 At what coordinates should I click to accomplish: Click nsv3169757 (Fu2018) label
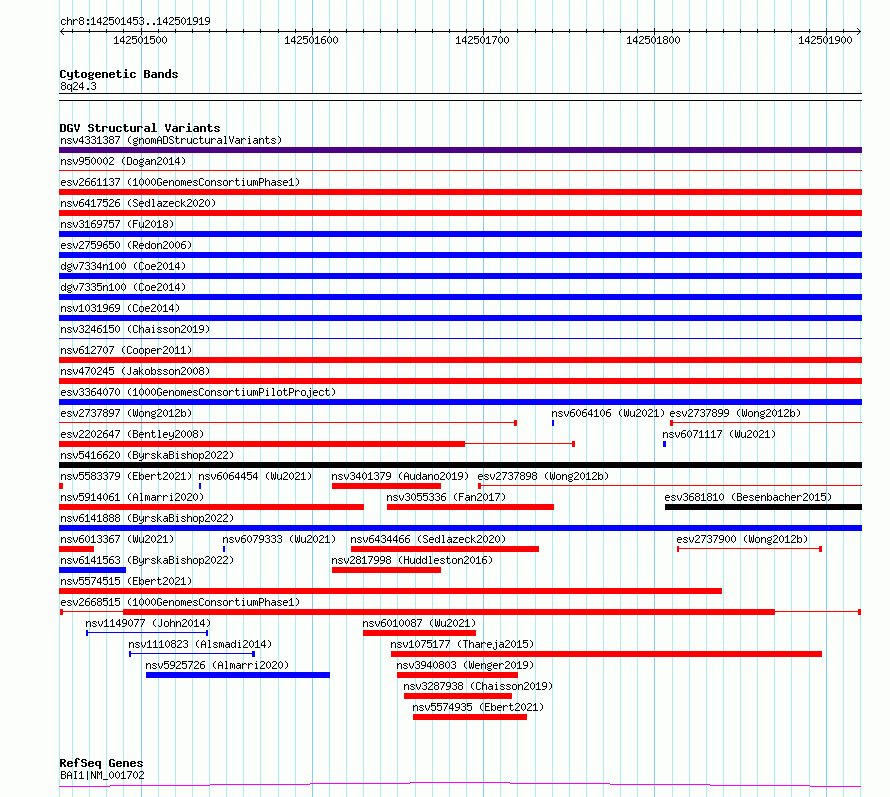pos(117,224)
